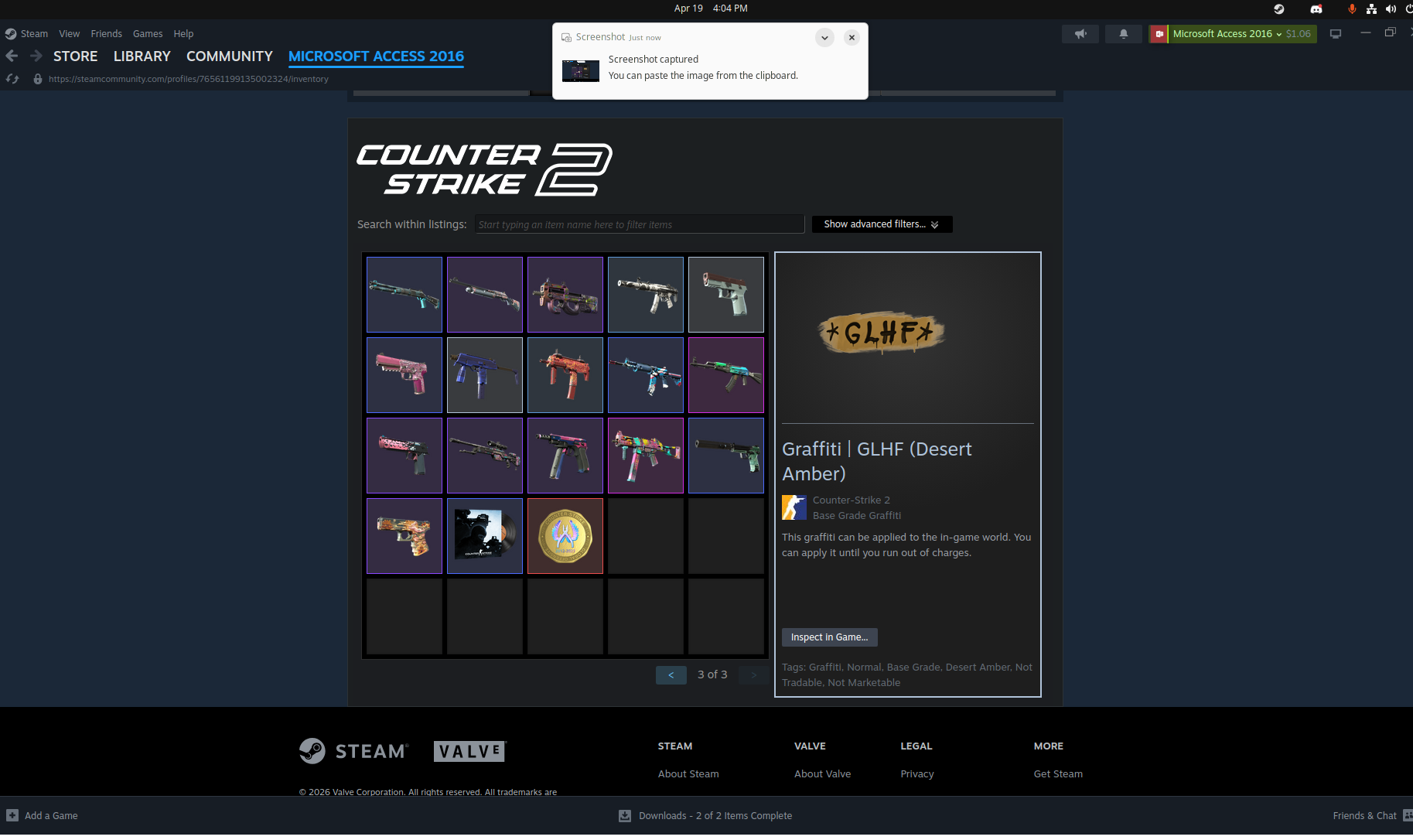Viewport: 1413px width, 840px height.
Task: Go to previous inventory page
Action: pyautogui.click(x=671, y=675)
